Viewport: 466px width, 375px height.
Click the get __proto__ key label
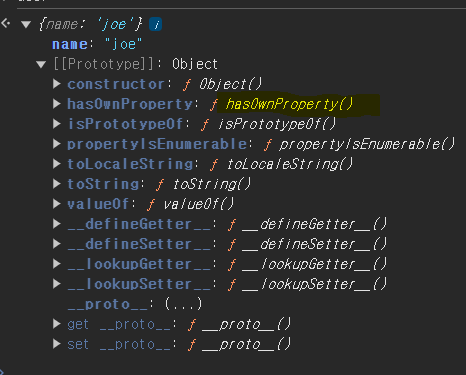(x=119, y=324)
